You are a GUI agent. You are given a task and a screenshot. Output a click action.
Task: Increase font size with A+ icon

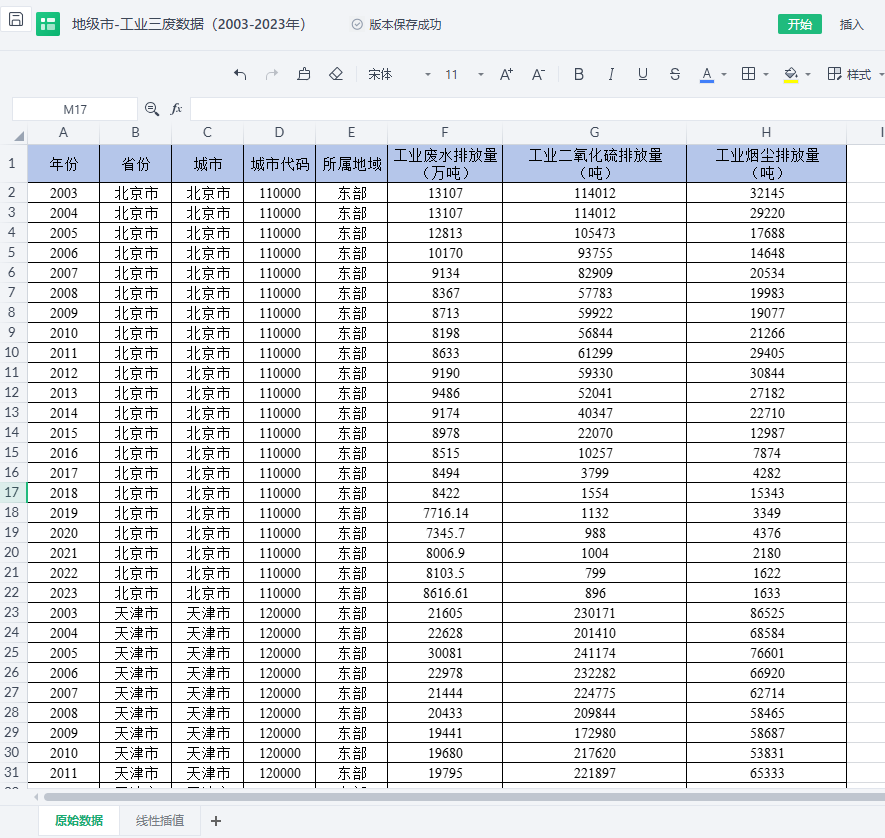coord(506,74)
